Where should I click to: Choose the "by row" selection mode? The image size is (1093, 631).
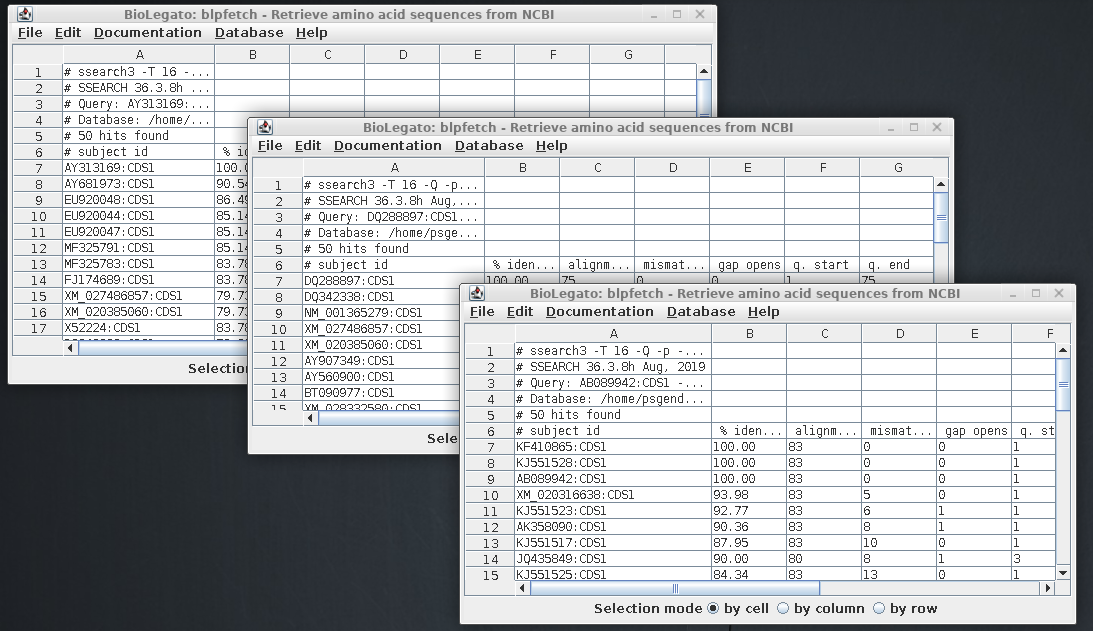[x=879, y=608]
